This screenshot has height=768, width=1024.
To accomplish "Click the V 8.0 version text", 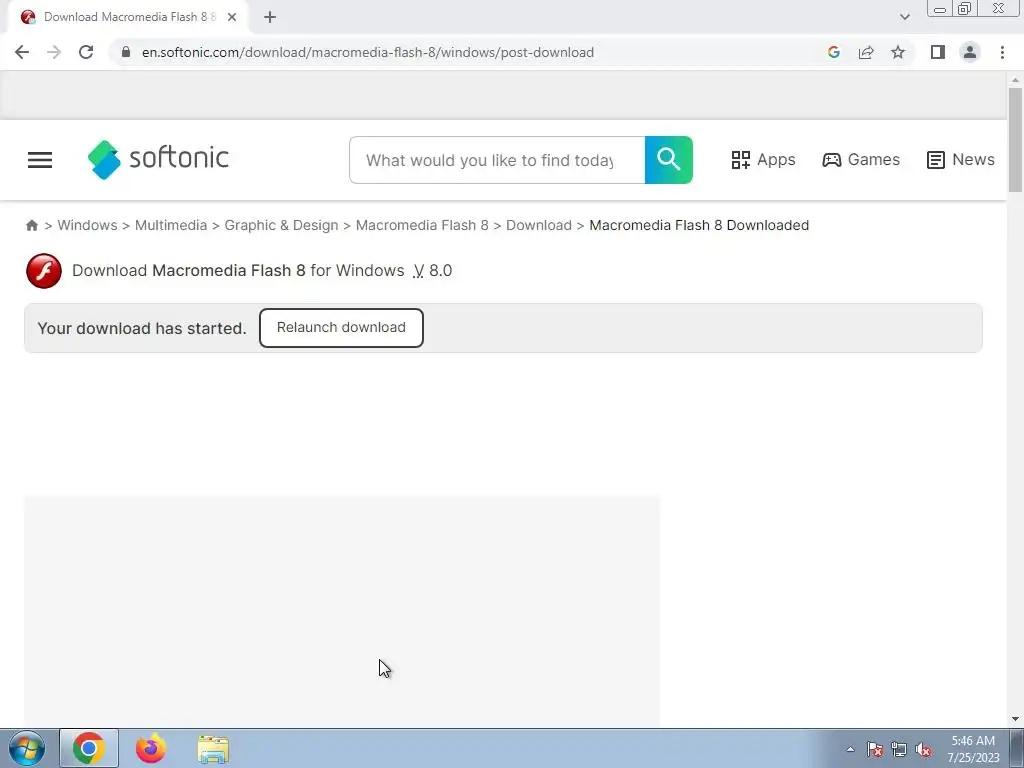I will [432, 271].
